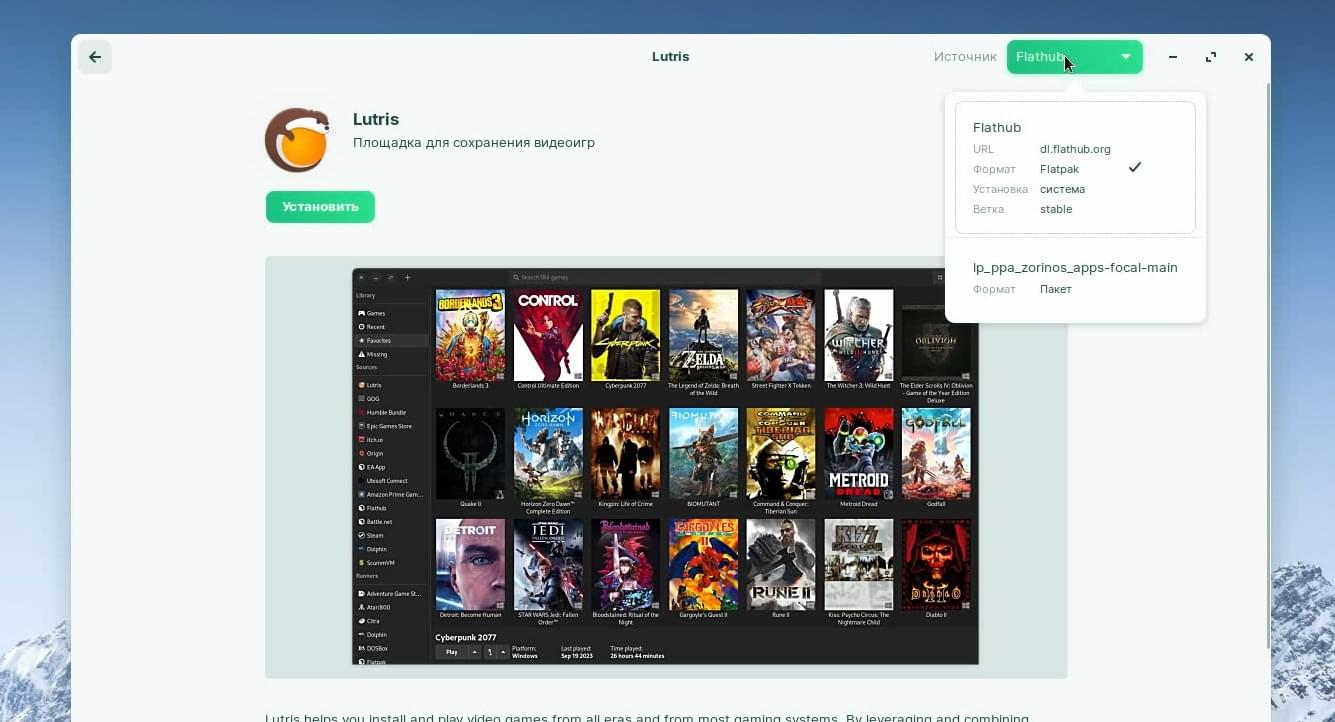Image resolution: width=1335 pixels, height=722 pixels.
Task: Click the checkmark next to Flathub source
Action: pos(1135,168)
